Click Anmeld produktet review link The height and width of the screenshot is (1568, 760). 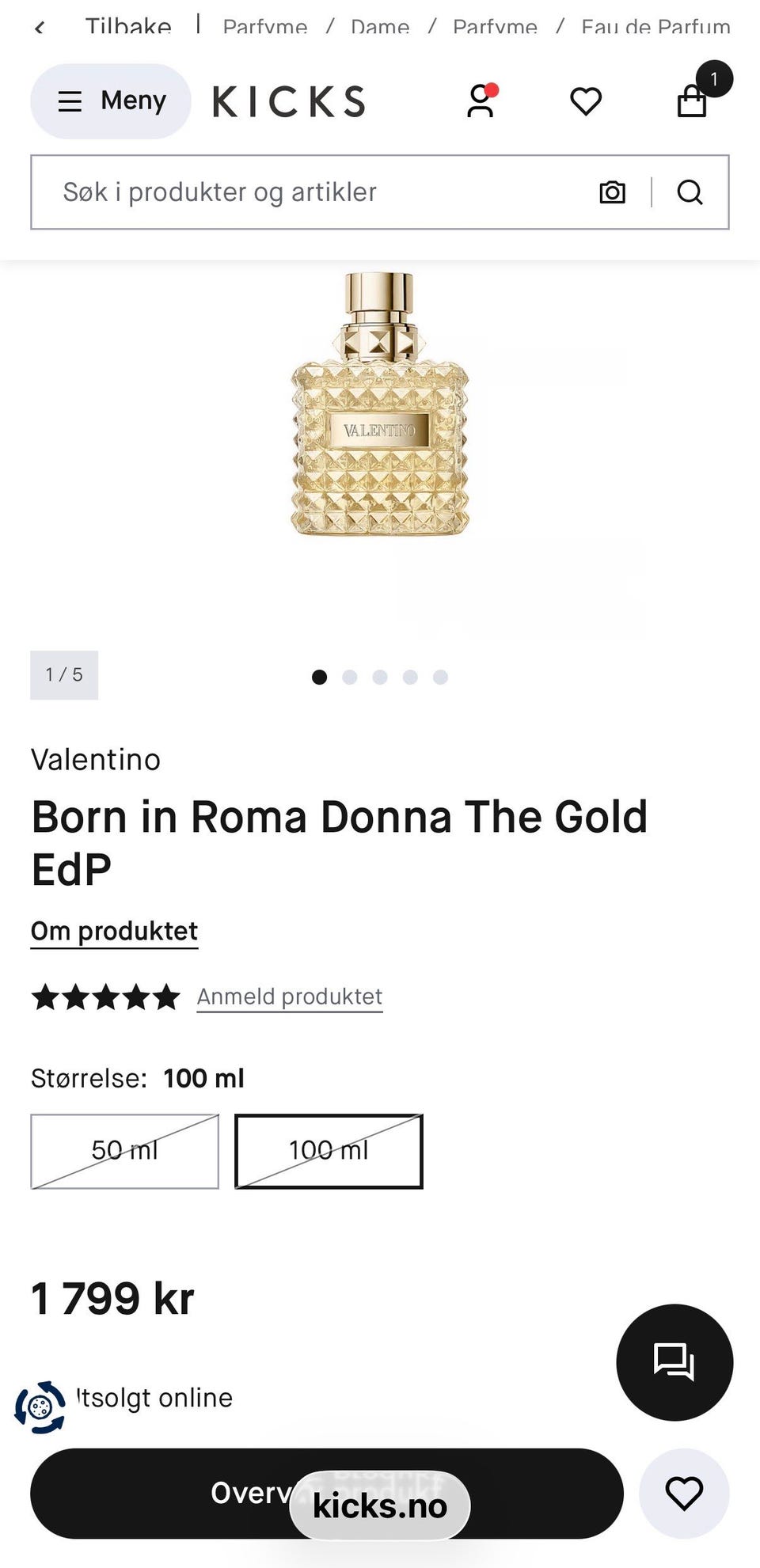click(290, 997)
